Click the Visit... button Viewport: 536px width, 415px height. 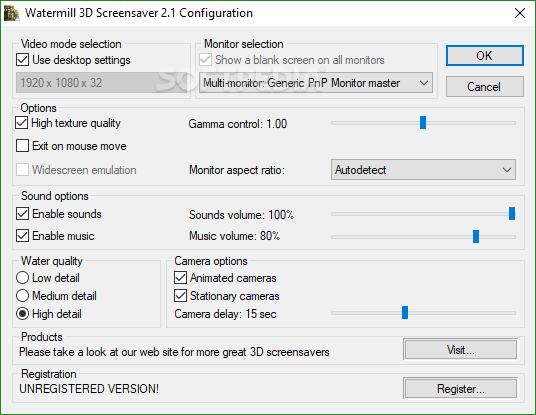(x=460, y=350)
